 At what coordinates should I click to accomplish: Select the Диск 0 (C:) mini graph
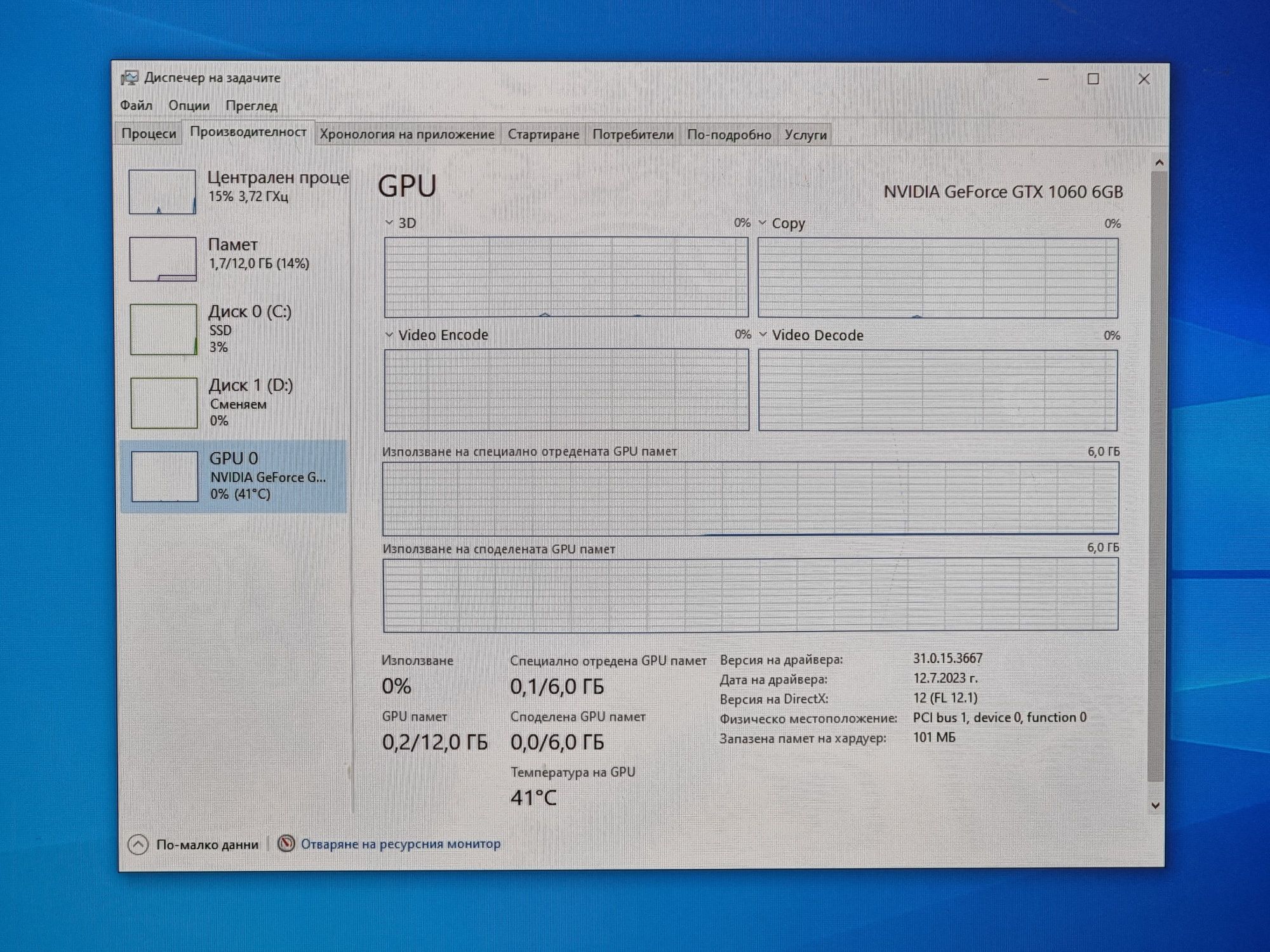point(164,329)
